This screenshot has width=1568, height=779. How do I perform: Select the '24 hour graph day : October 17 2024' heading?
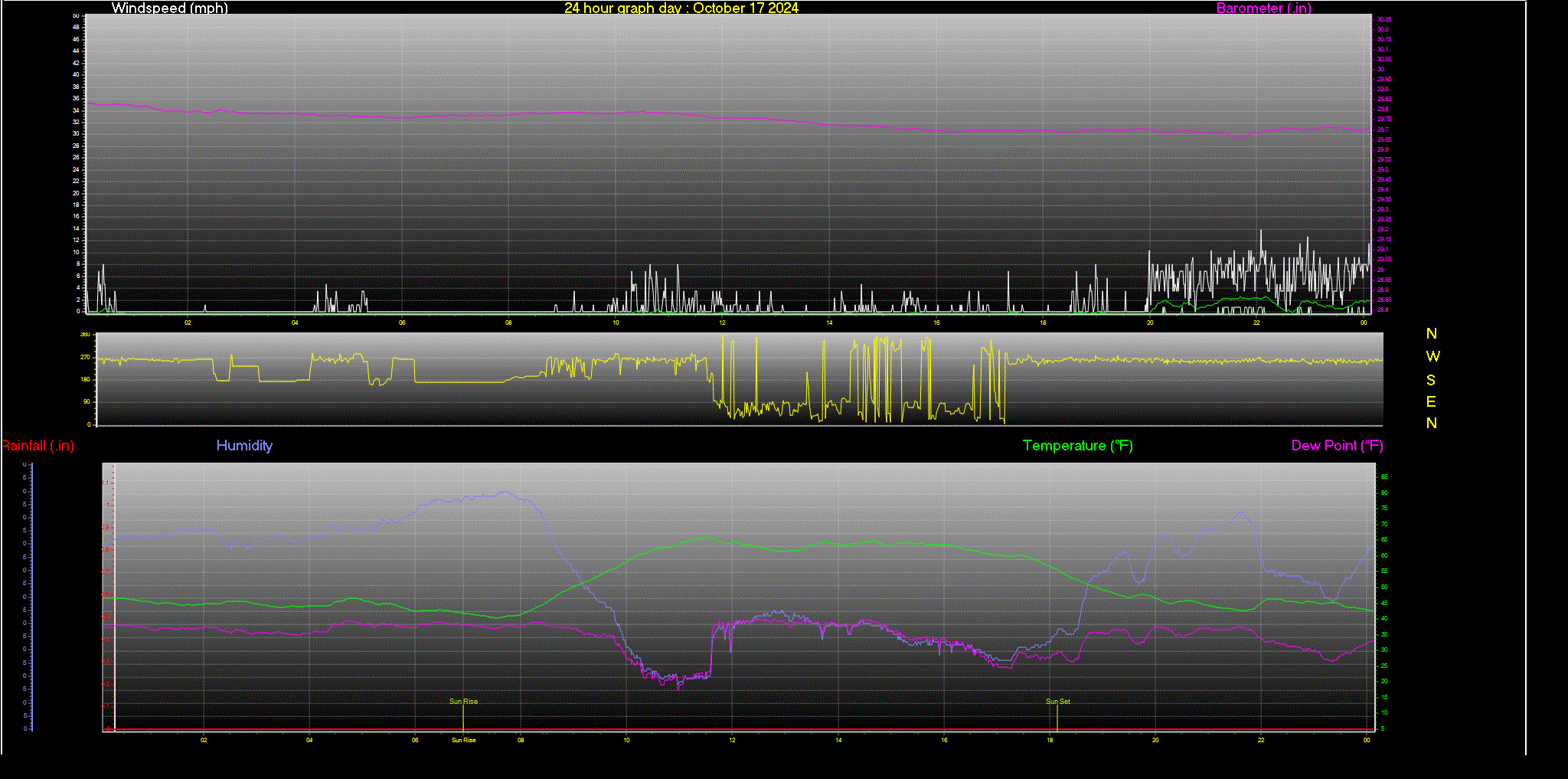pyautogui.click(x=681, y=8)
